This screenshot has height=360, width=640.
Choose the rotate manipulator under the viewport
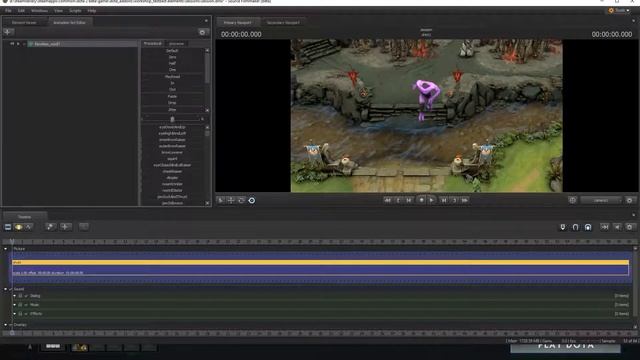point(241,200)
